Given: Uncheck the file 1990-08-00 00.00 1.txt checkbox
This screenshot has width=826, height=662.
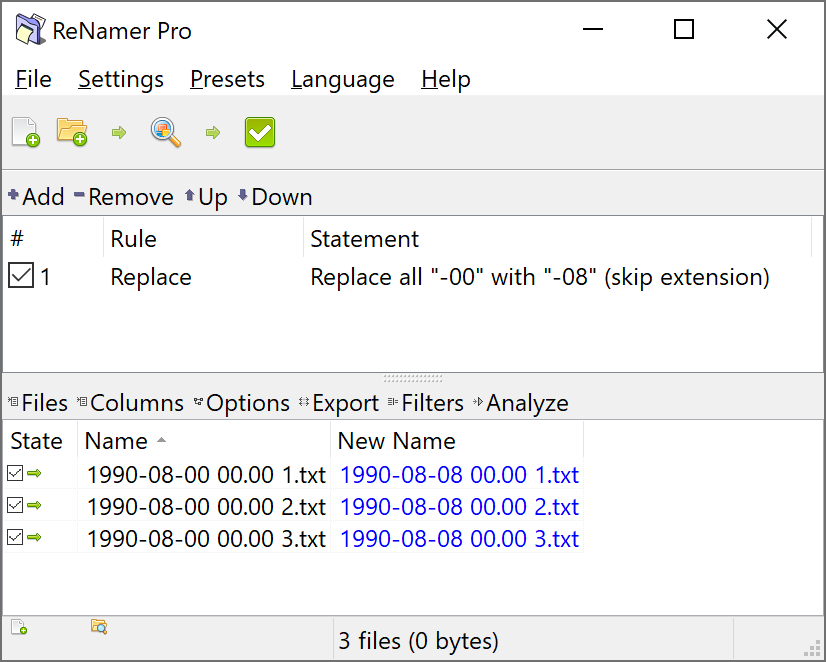Looking at the screenshot, I should coord(15,473).
